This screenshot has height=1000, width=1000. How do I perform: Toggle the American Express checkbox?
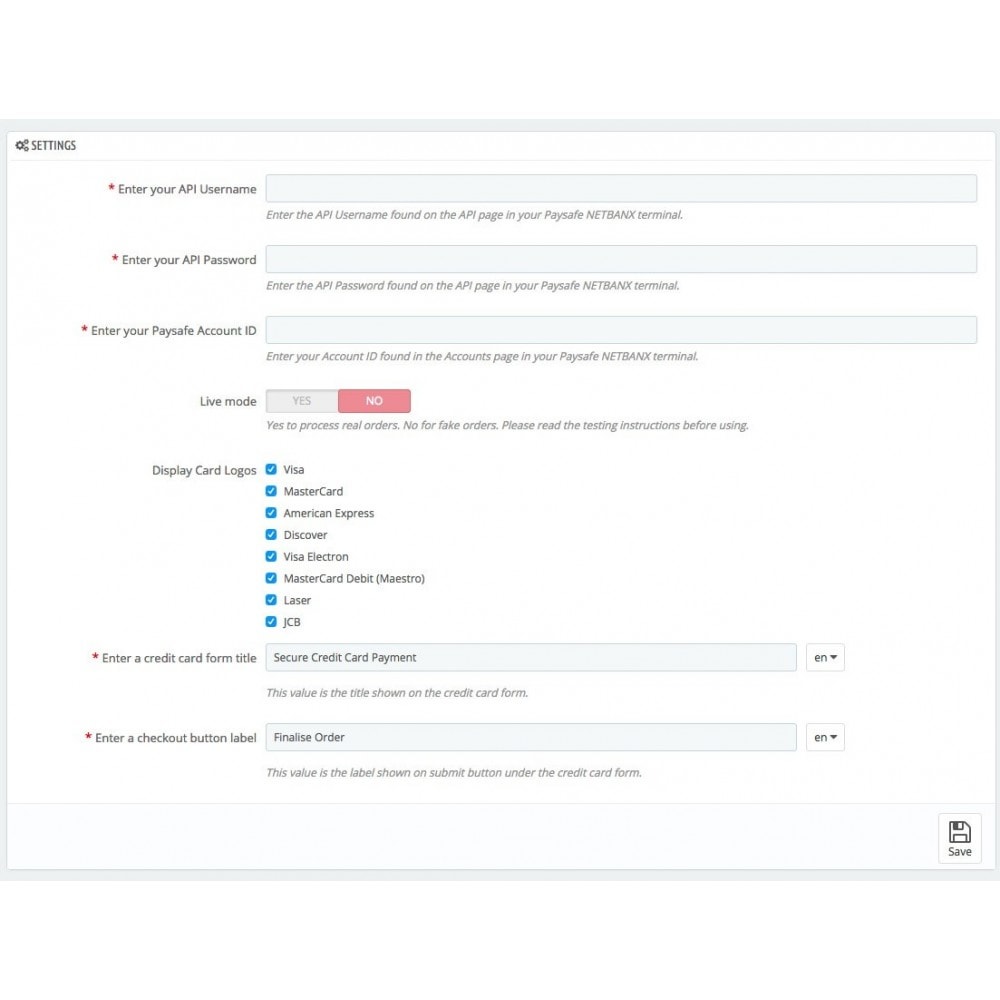point(271,513)
